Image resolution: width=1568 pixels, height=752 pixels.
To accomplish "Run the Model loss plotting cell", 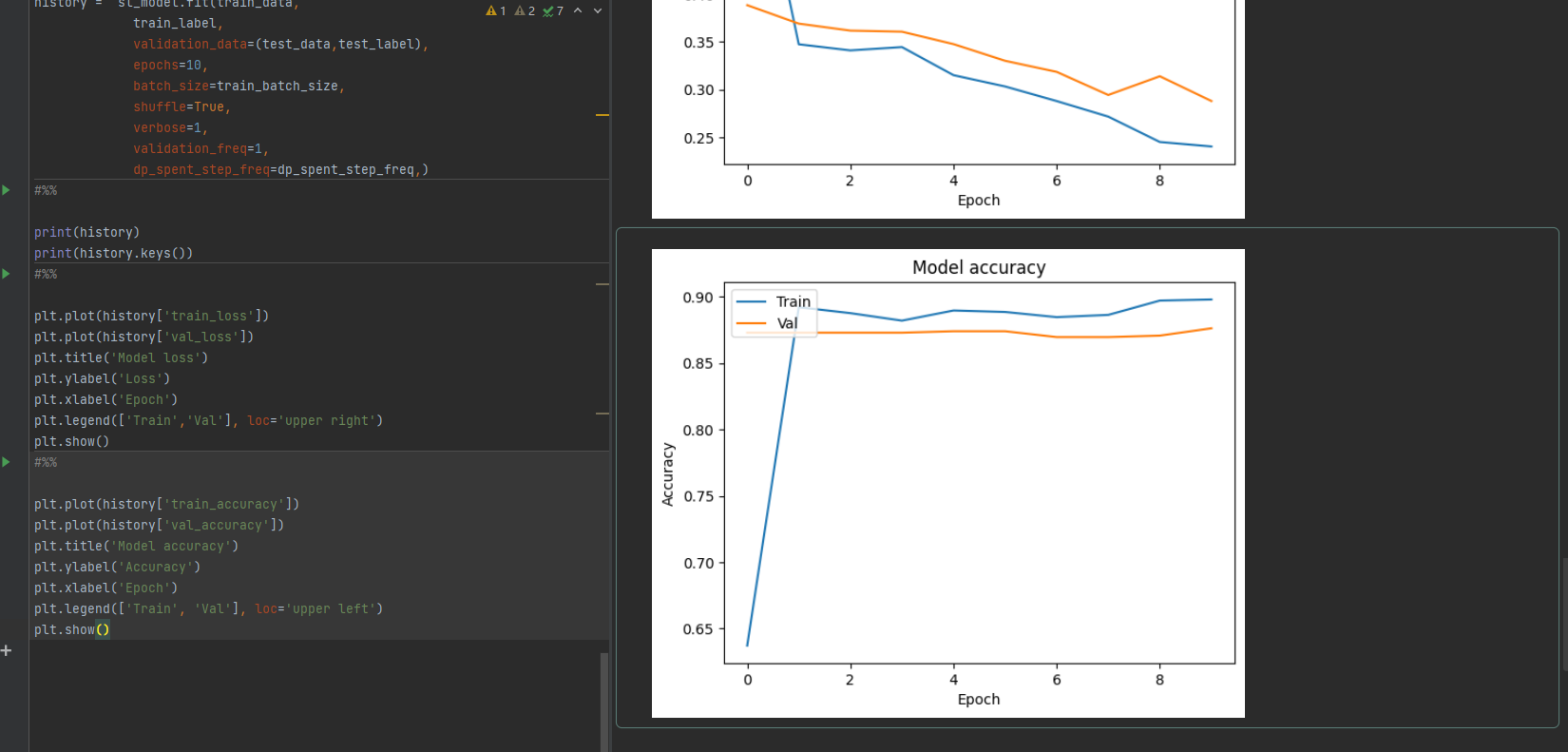I will coord(6,274).
